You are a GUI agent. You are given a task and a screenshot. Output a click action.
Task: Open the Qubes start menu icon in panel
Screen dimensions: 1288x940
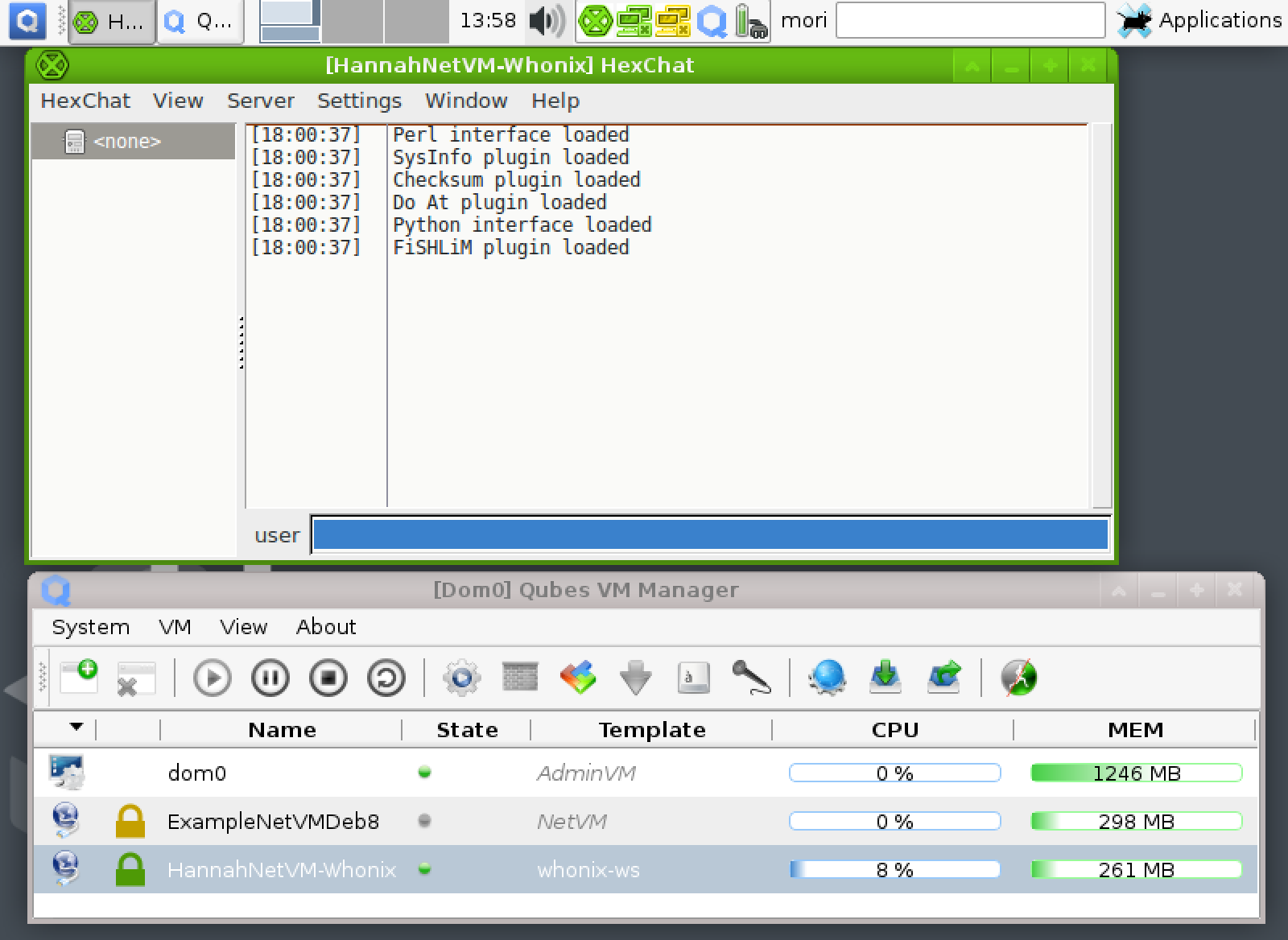click(27, 21)
